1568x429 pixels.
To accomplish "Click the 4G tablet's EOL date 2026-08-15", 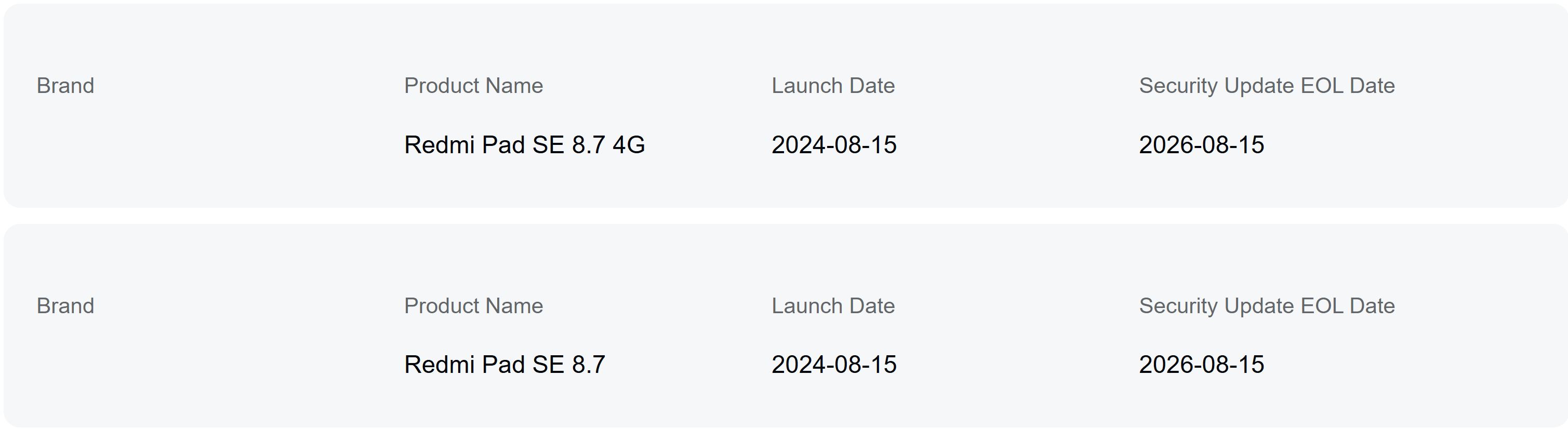I will pos(1202,145).
